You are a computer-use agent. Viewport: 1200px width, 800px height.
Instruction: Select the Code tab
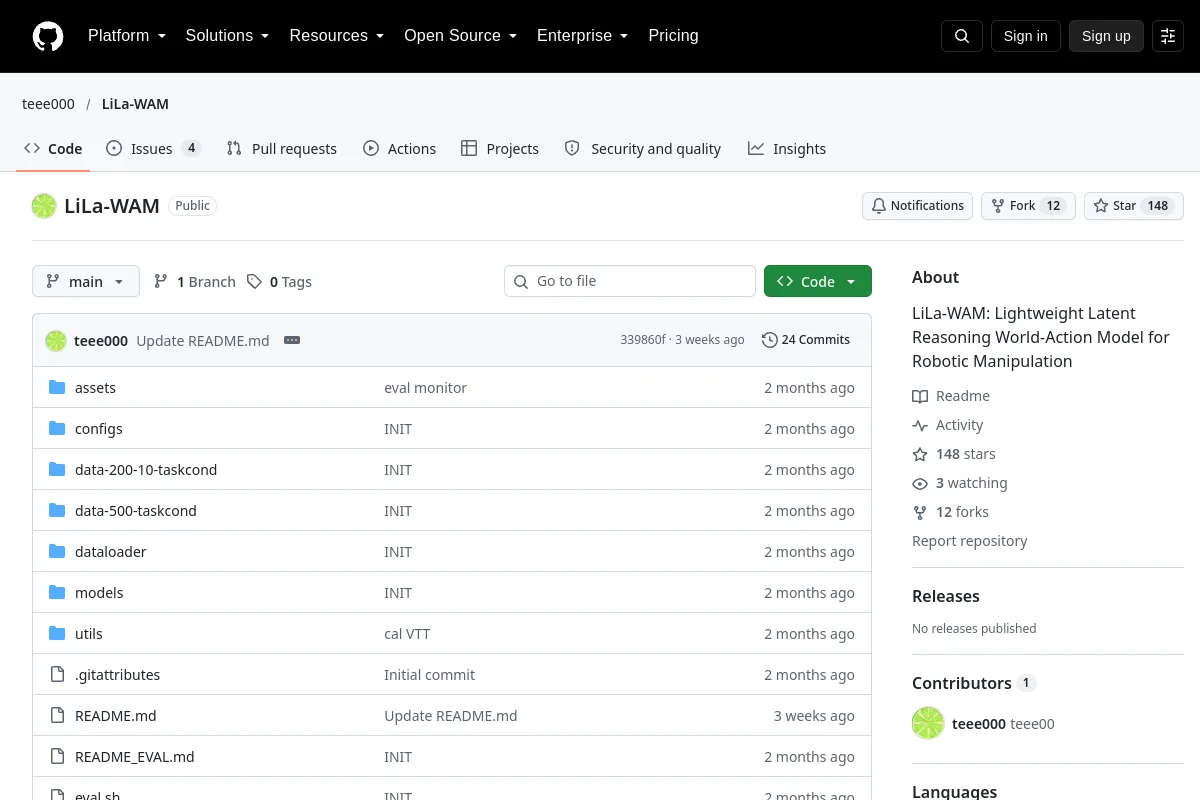tap(54, 149)
